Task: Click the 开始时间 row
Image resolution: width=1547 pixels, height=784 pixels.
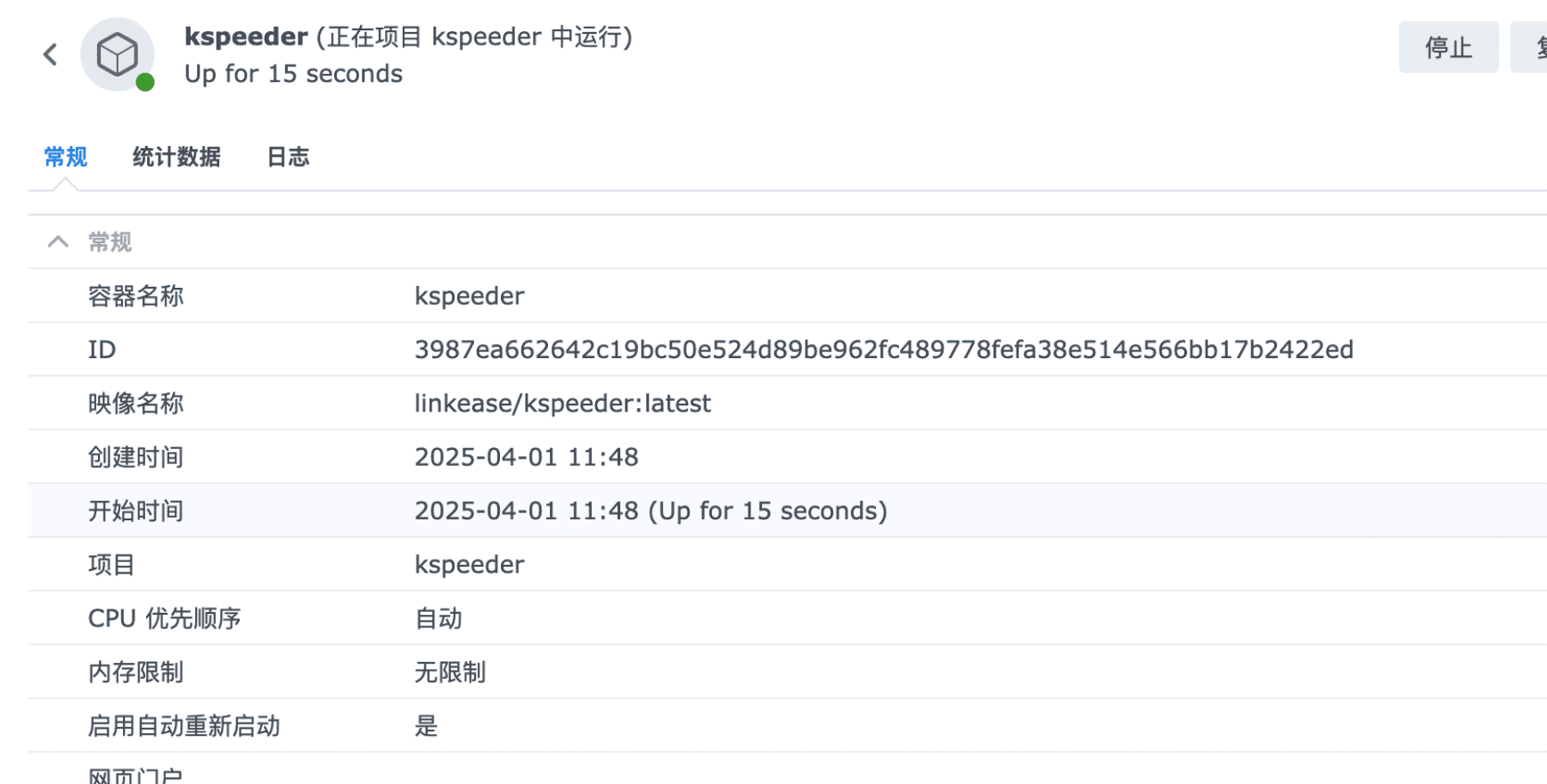Action: click(651, 510)
